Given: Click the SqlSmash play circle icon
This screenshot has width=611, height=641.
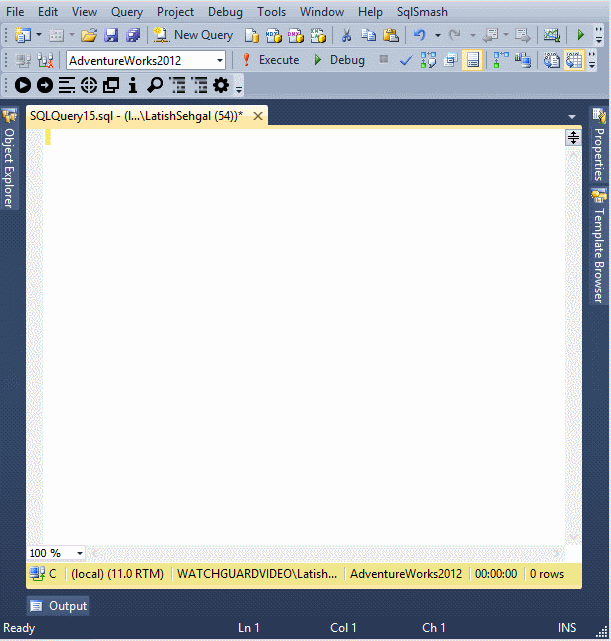Looking at the screenshot, I should pyautogui.click(x=23, y=85).
